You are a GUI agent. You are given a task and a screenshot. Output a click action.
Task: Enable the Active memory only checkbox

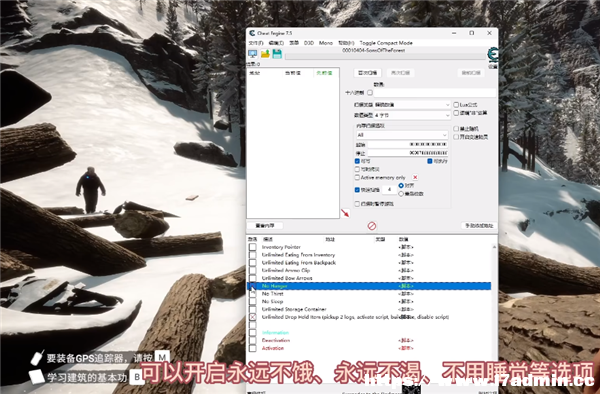[x=357, y=177]
